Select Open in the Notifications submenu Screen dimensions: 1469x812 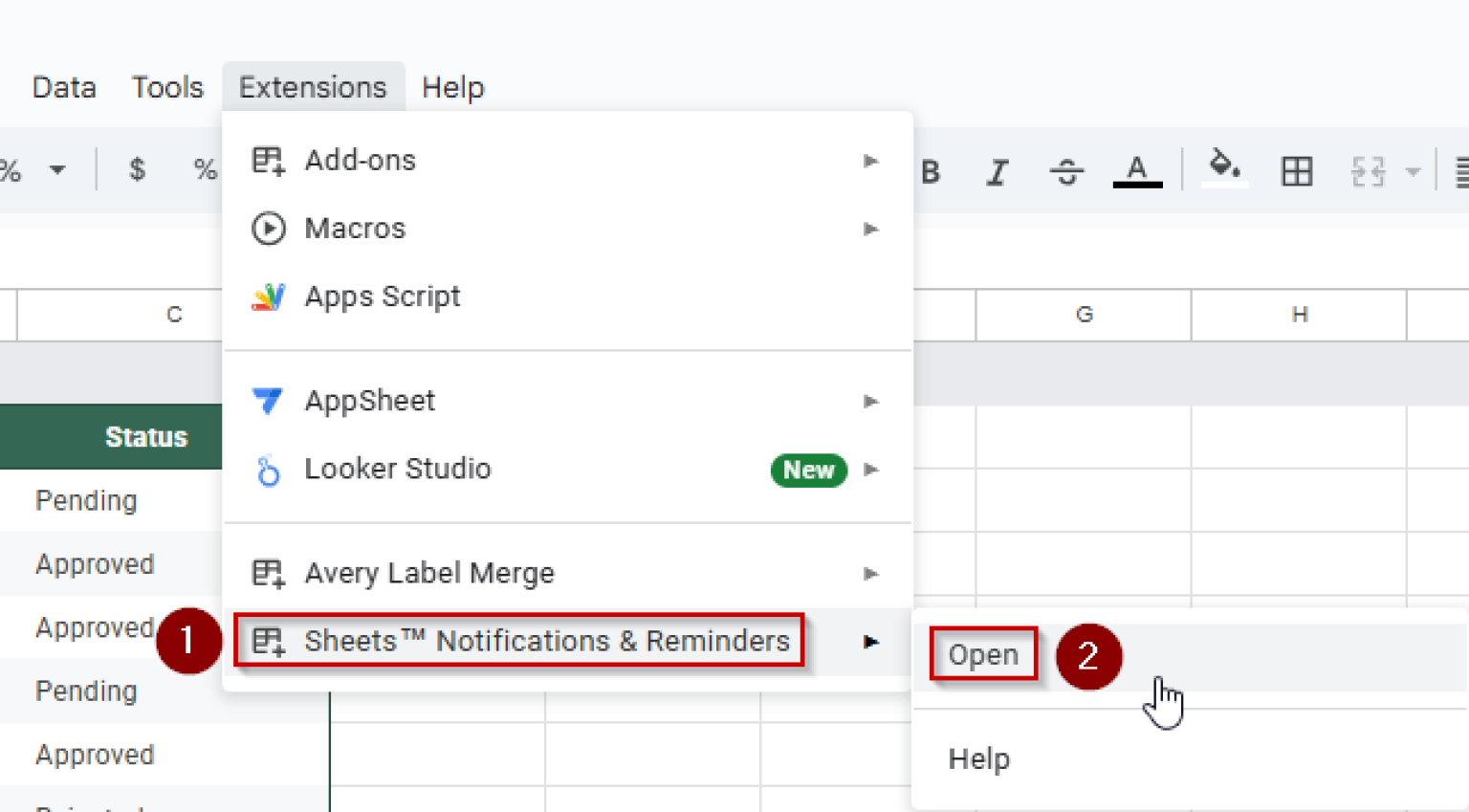(982, 654)
